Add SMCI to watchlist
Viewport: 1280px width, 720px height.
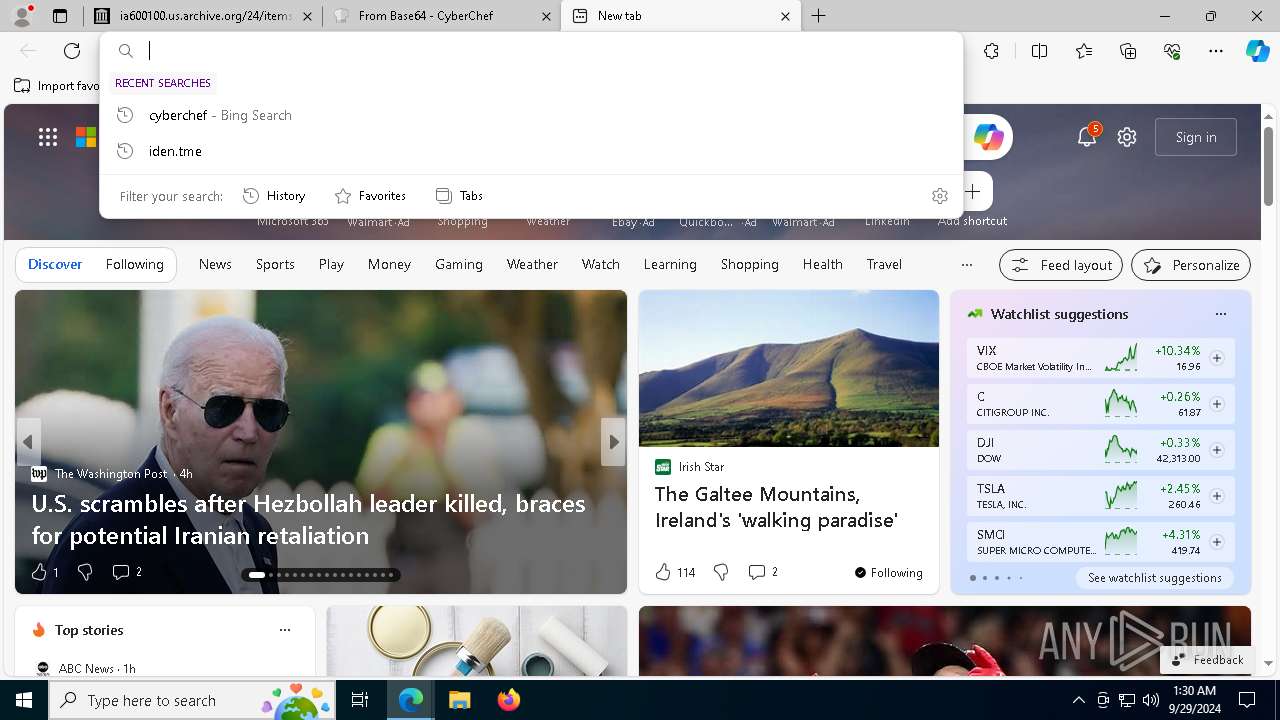click(1217, 542)
